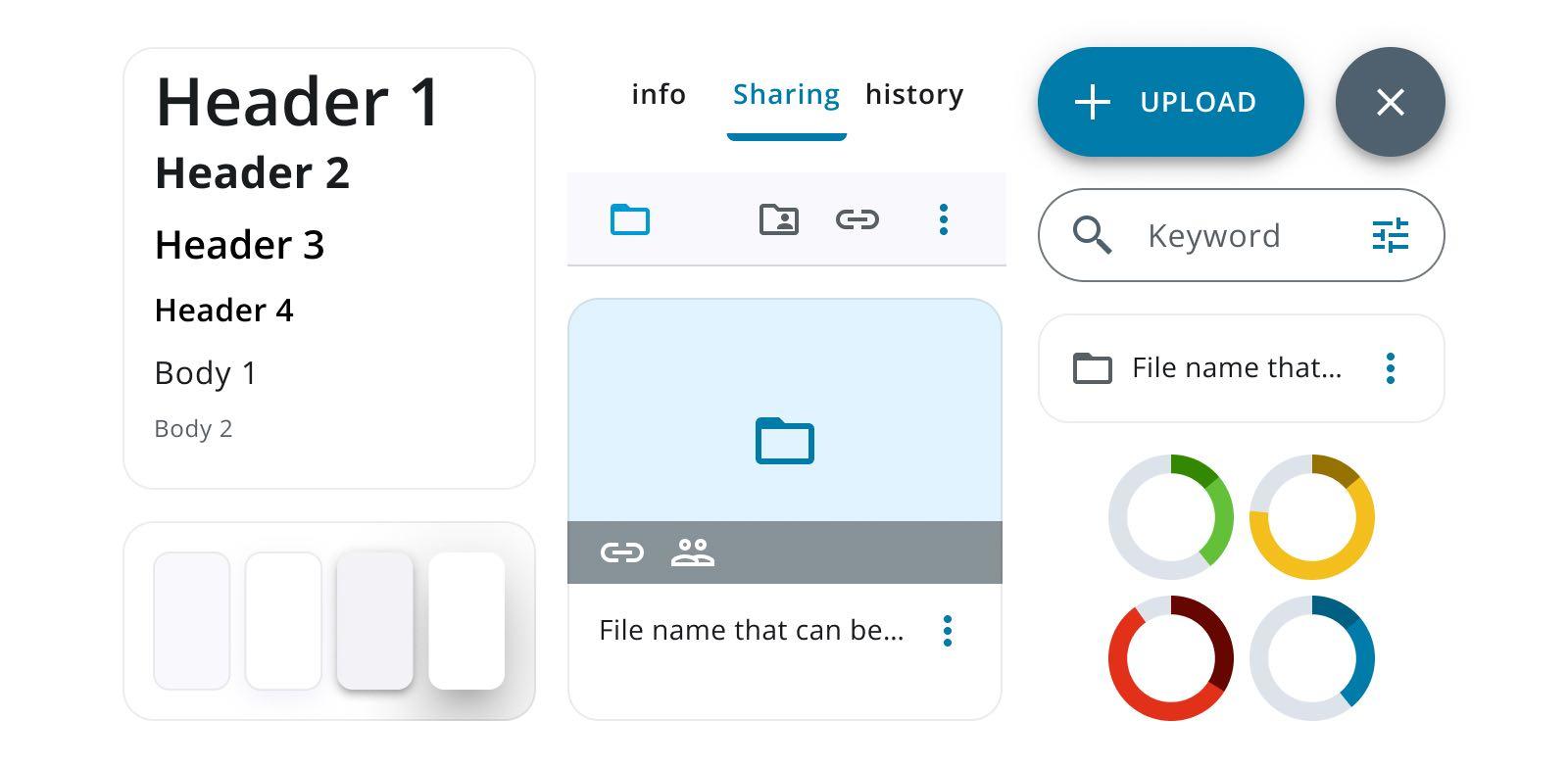Select the Sharing tab
Viewport: 1568px width, 768px height.
point(786,95)
